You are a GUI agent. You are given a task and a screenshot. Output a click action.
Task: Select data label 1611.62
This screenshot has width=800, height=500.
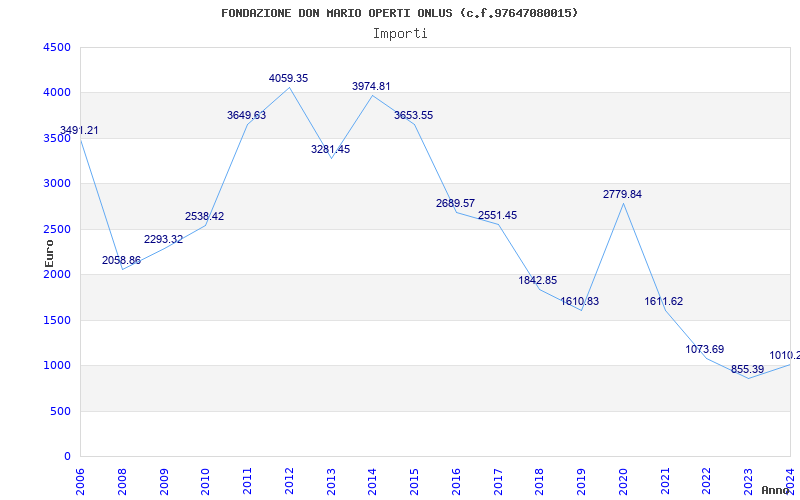pyautogui.click(x=664, y=301)
